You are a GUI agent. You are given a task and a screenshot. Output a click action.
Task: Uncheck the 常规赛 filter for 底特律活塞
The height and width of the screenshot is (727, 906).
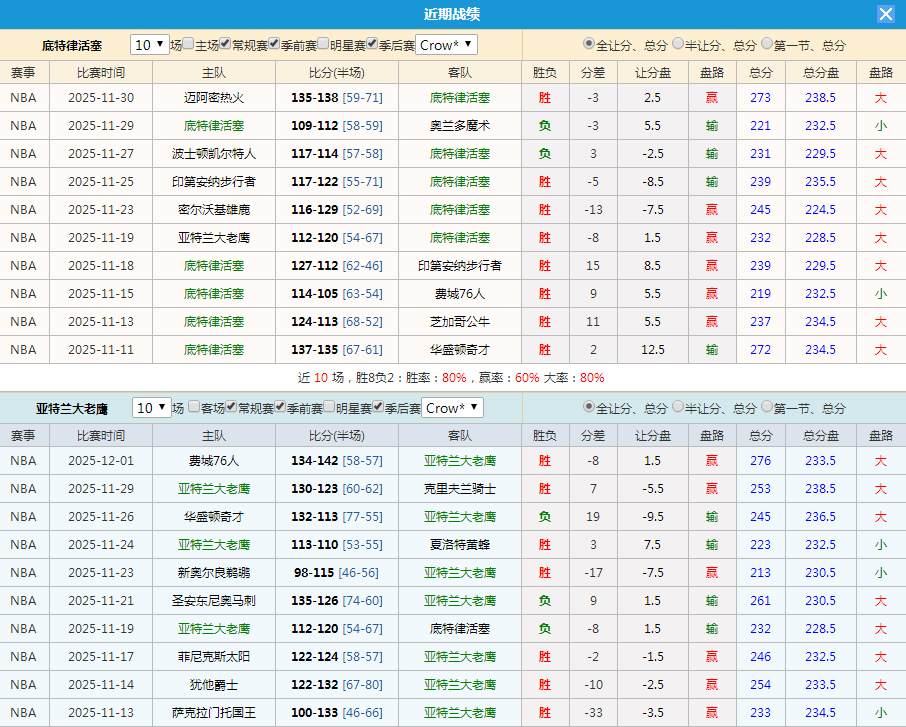click(x=223, y=44)
